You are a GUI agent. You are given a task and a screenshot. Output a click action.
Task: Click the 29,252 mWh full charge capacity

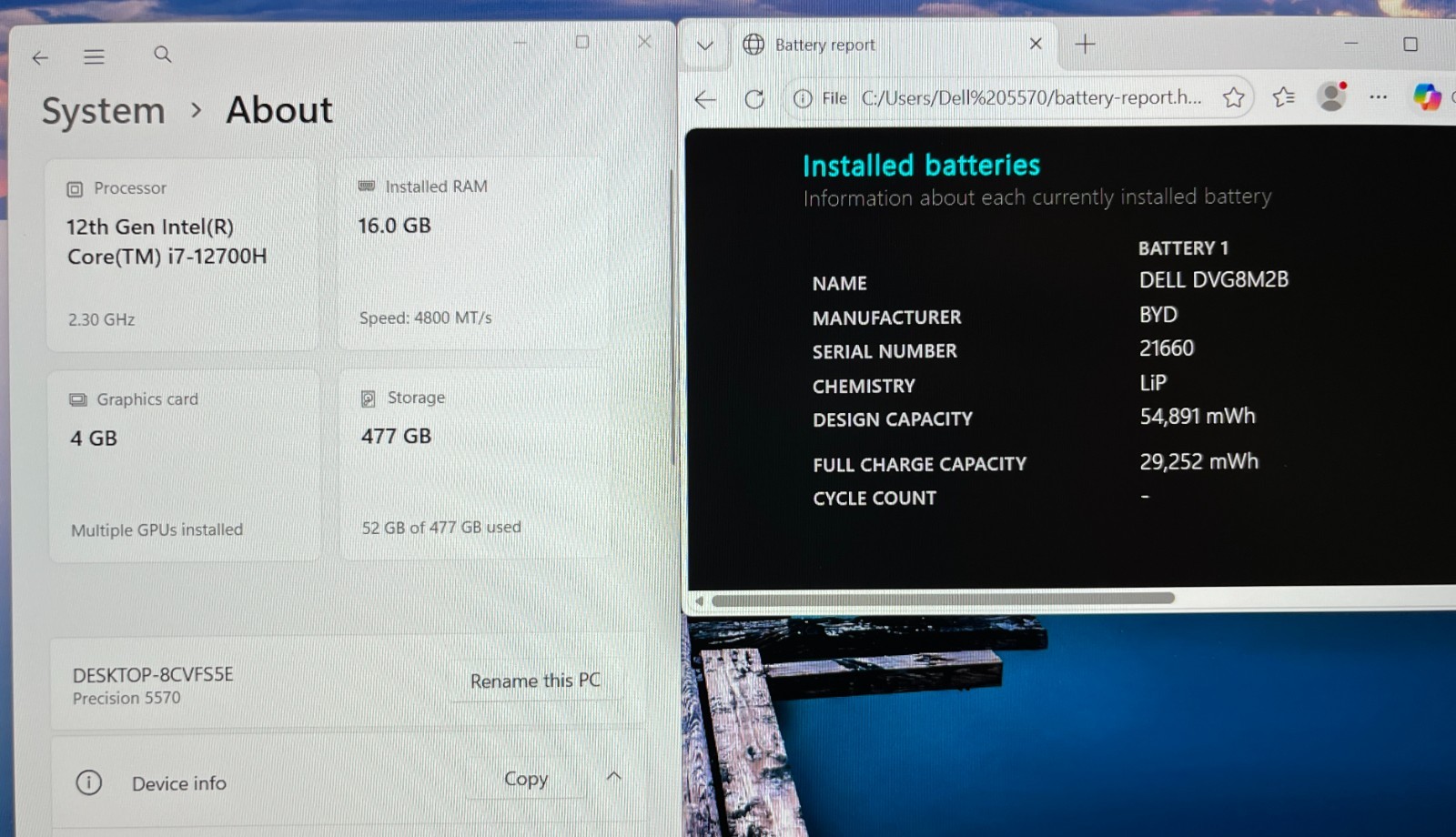point(1199,461)
